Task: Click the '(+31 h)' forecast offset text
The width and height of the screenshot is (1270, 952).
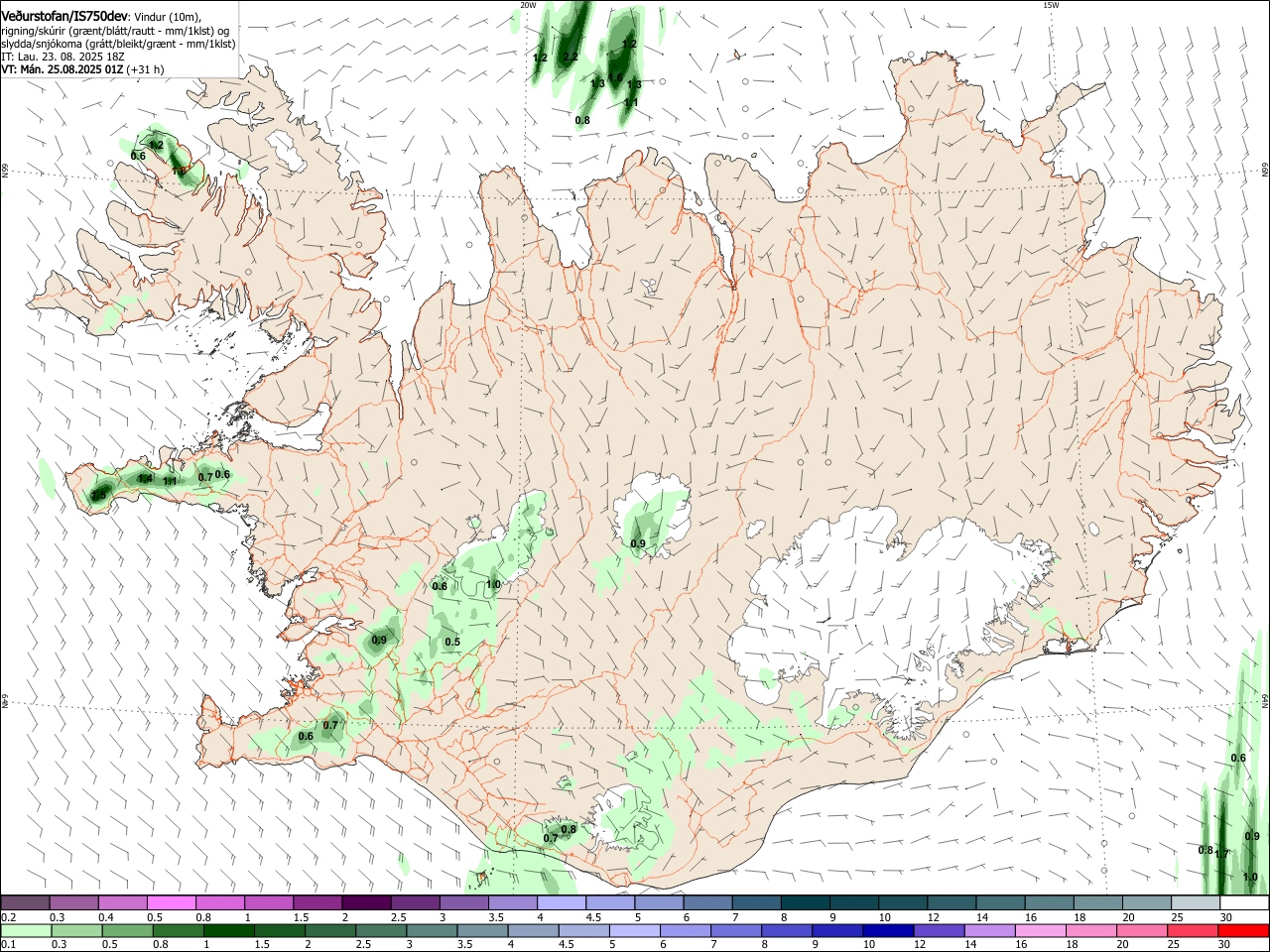Action: point(145,69)
